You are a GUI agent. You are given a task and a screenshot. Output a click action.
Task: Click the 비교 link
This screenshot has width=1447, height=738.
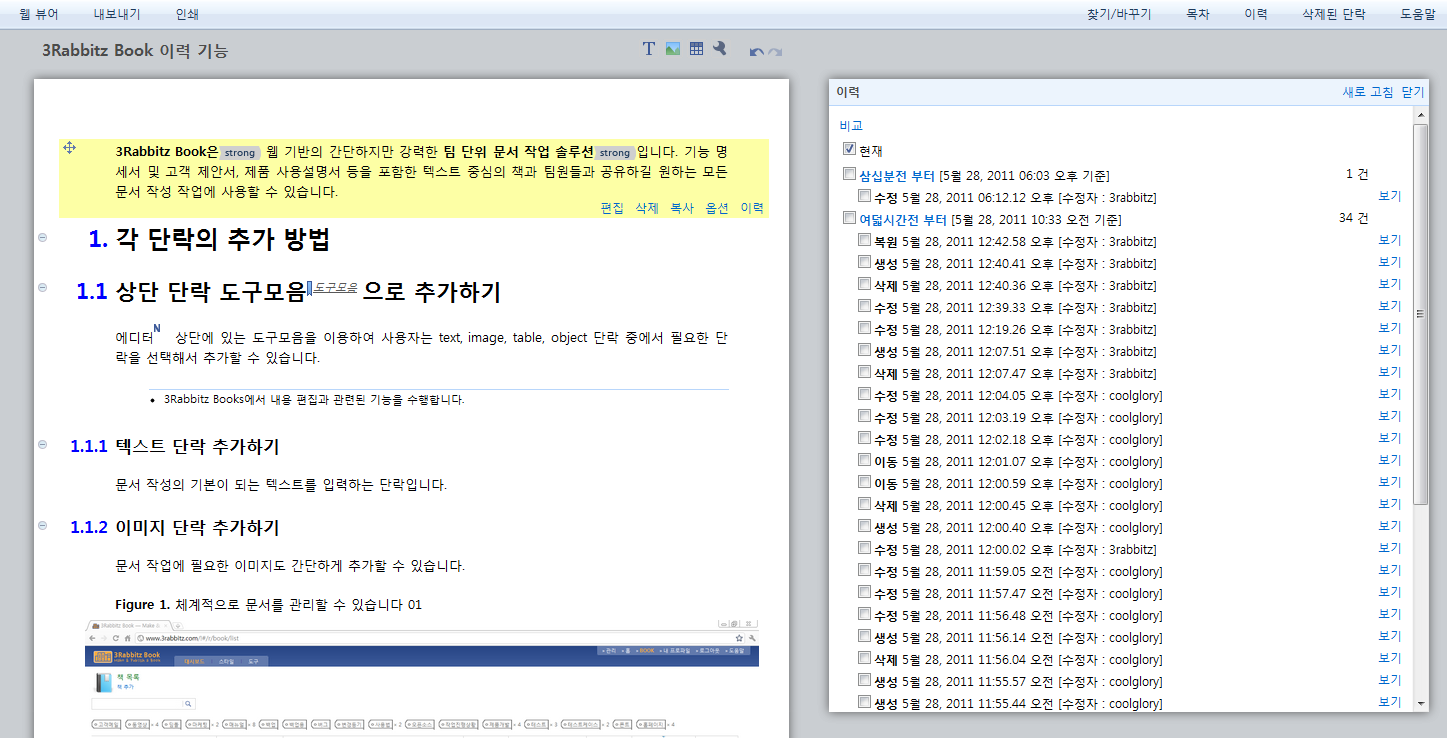click(851, 126)
